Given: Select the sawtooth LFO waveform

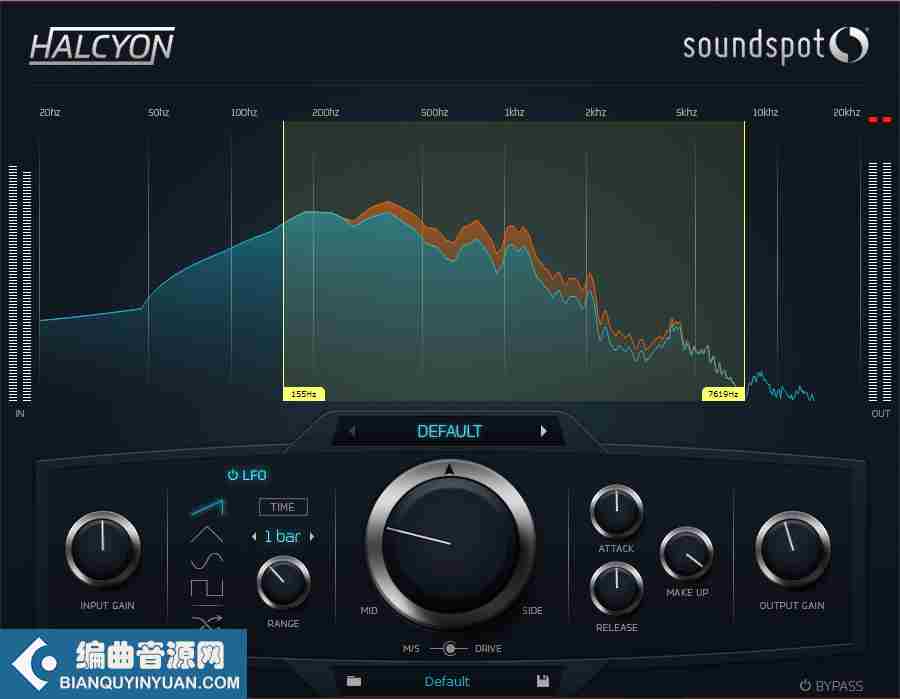Looking at the screenshot, I should 207,507.
